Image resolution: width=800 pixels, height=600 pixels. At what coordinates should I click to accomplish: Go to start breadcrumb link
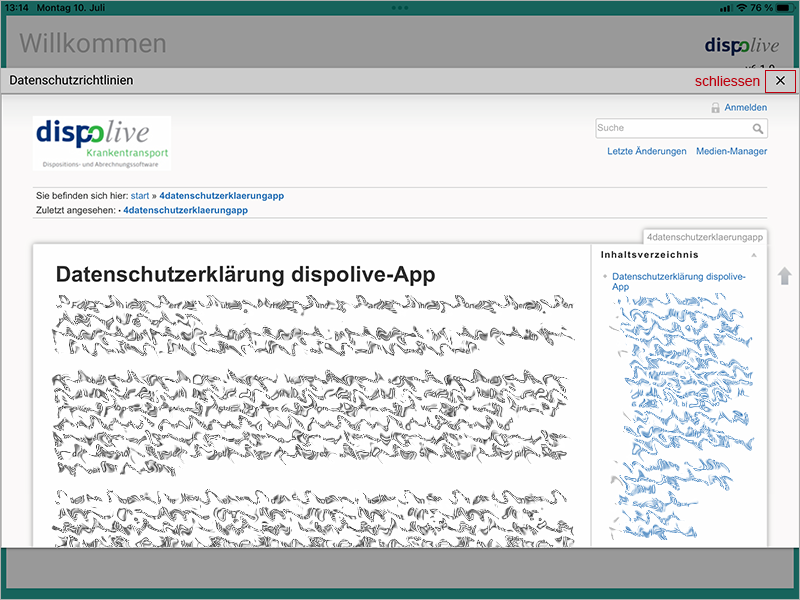(140, 196)
